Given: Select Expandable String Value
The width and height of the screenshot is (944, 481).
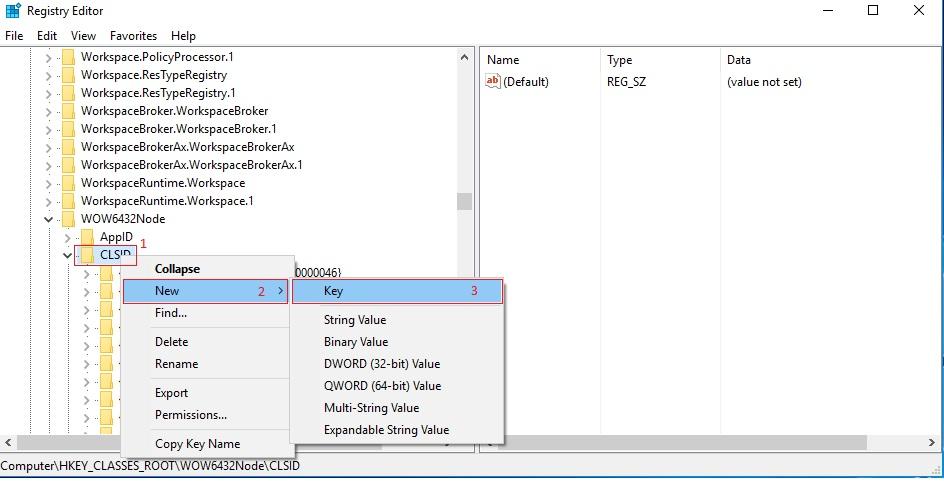Looking at the screenshot, I should (397, 430).
